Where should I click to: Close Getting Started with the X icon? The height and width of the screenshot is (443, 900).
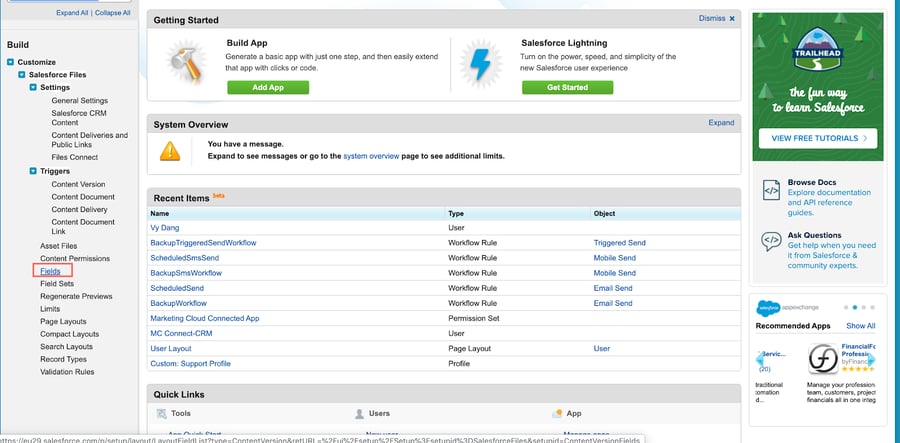pos(732,18)
